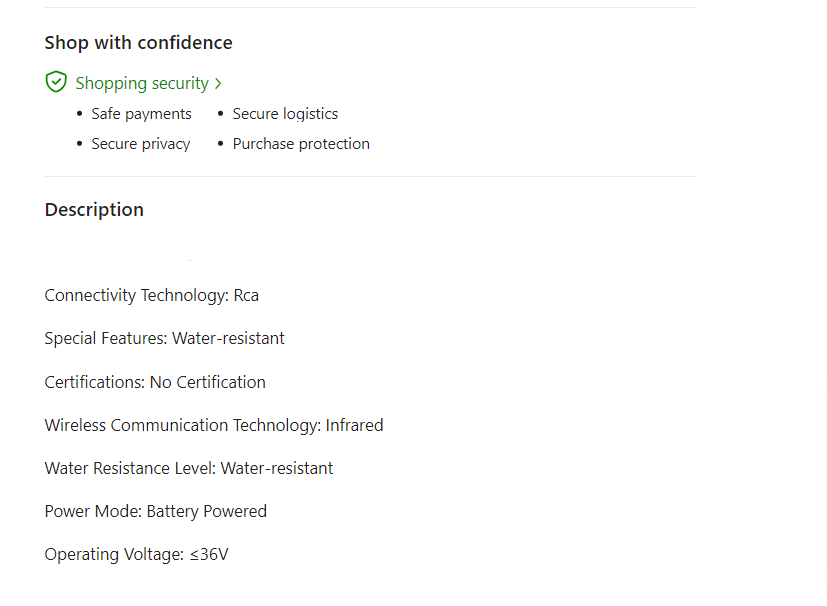Click the ≤36V voltage value
The height and width of the screenshot is (606, 827).
209,554
